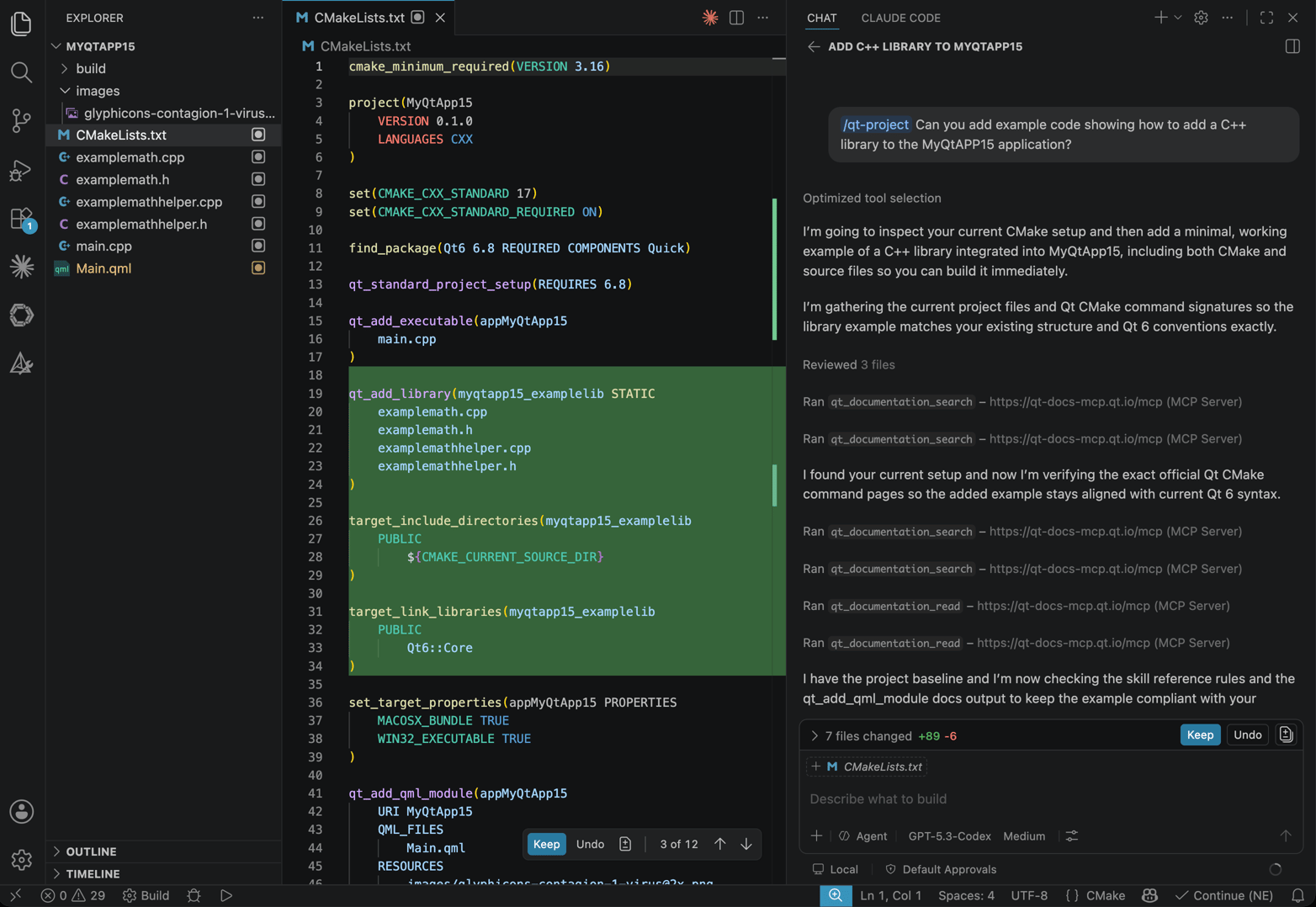Open the Run and Debug view
Viewport: 1316px width, 907px height.
click(22, 170)
